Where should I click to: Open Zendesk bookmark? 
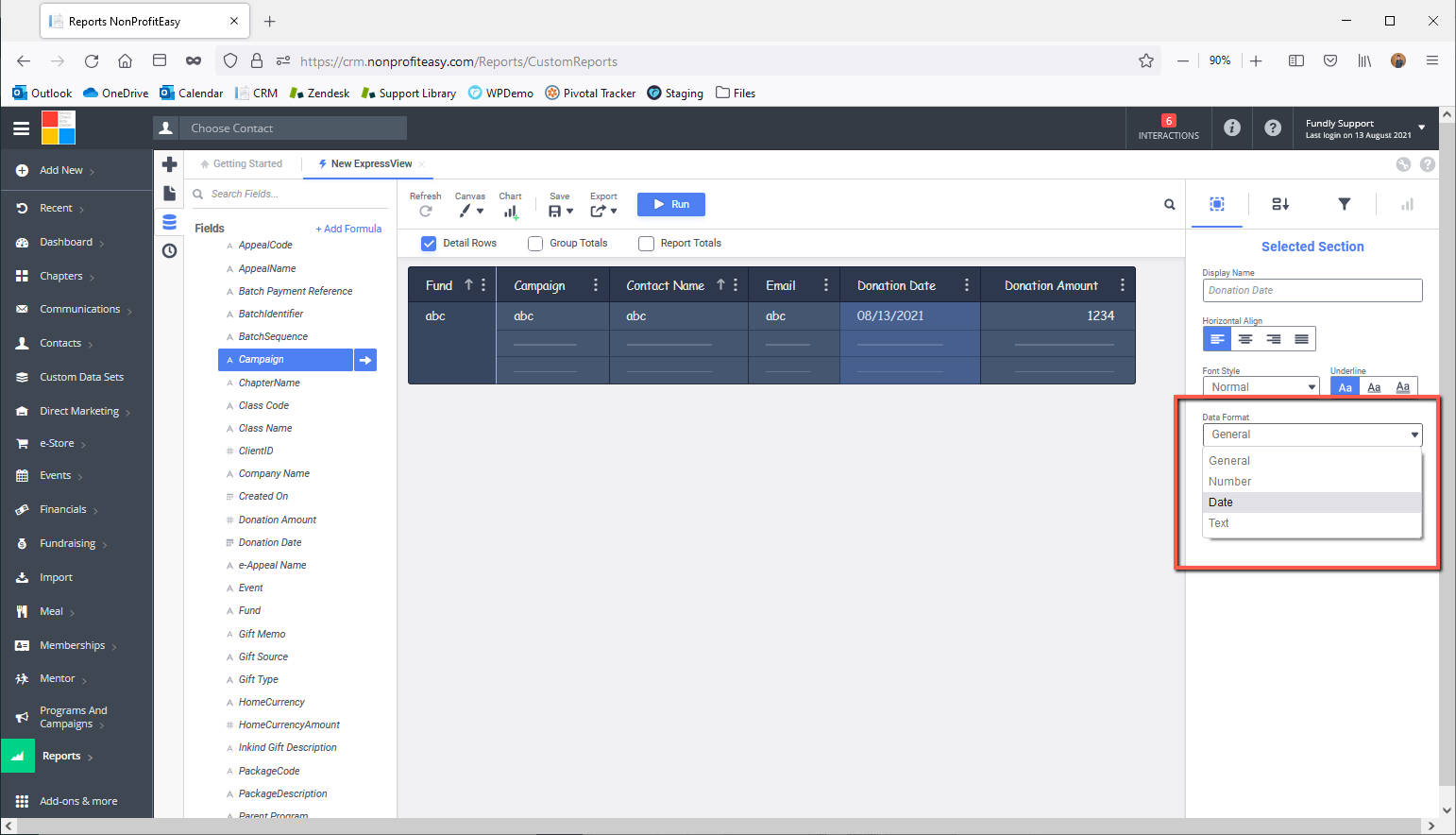click(319, 93)
